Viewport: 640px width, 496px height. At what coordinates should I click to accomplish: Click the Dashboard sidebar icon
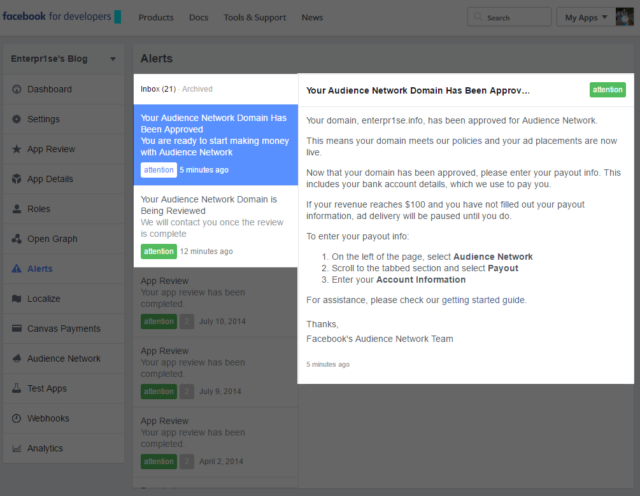[17, 89]
